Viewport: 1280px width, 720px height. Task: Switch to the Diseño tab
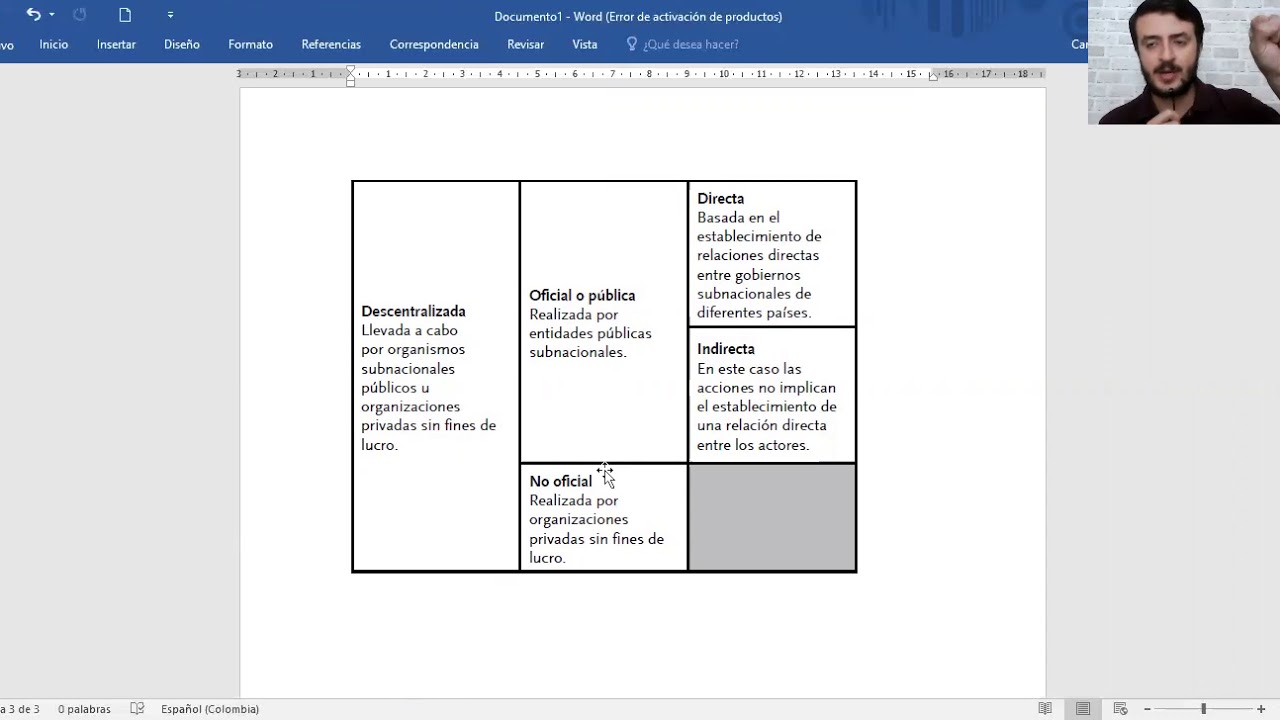[x=182, y=44]
